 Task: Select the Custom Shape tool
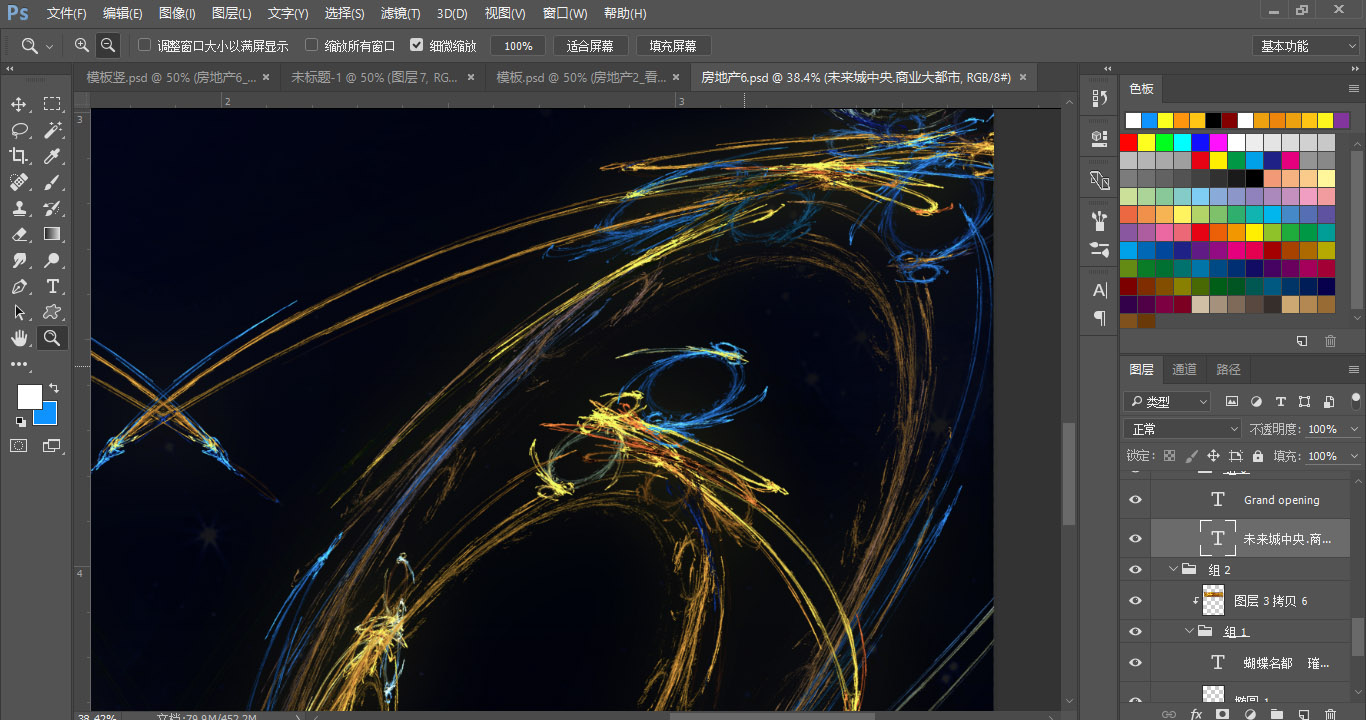click(x=52, y=312)
